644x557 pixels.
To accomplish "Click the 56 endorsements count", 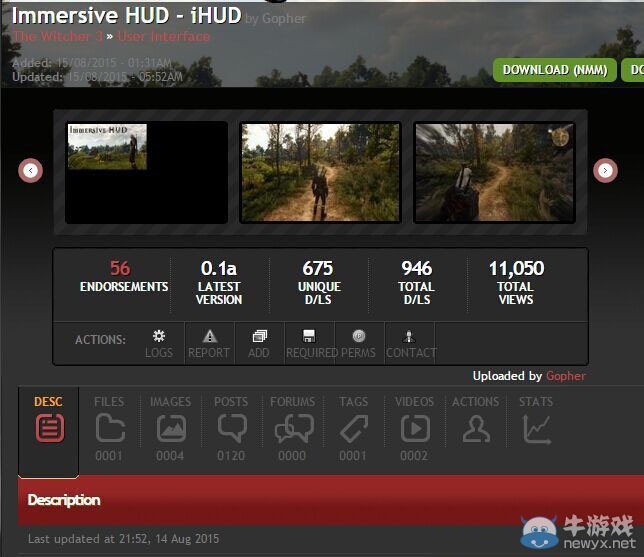I will [120, 268].
